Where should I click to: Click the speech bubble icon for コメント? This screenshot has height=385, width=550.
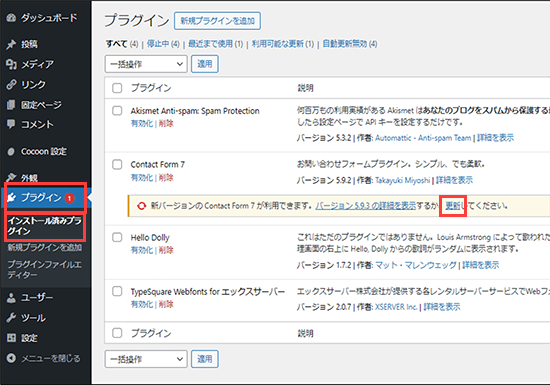pyautogui.click(x=11, y=124)
